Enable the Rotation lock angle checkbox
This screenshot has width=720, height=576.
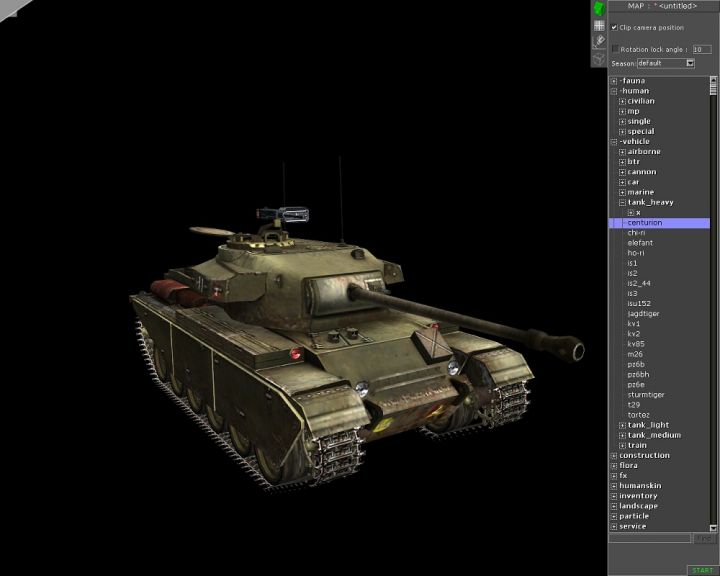tap(615, 48)
